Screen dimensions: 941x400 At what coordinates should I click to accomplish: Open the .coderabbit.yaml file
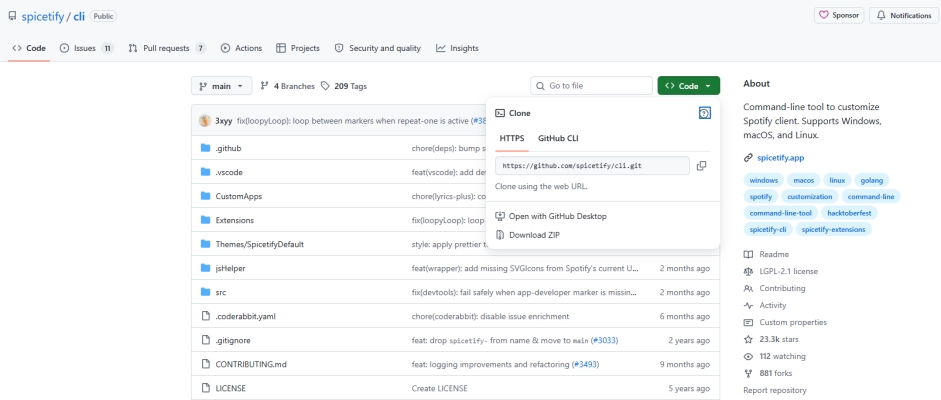click(245, 316)
